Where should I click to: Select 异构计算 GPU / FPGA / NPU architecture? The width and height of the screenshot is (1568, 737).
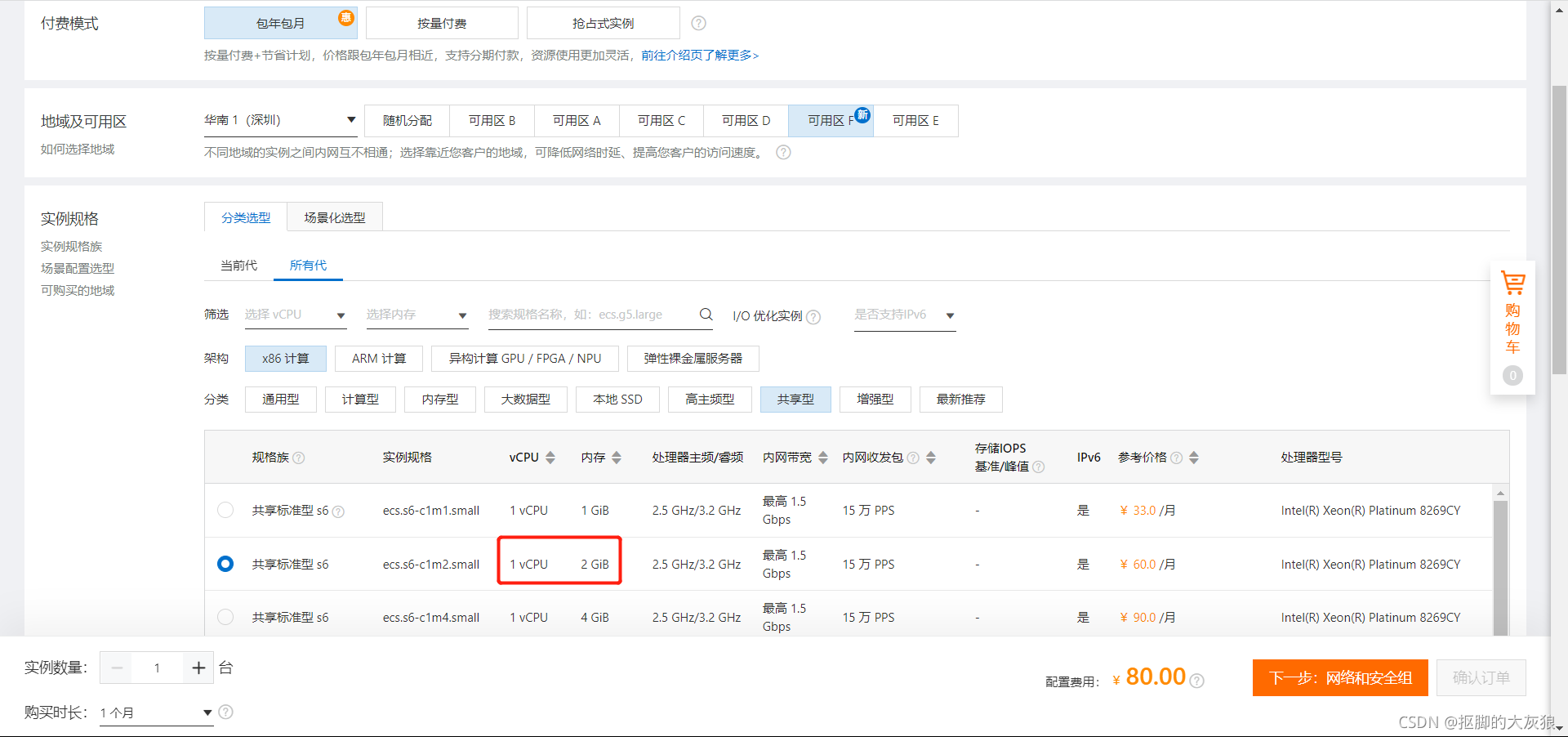[525, 359]
